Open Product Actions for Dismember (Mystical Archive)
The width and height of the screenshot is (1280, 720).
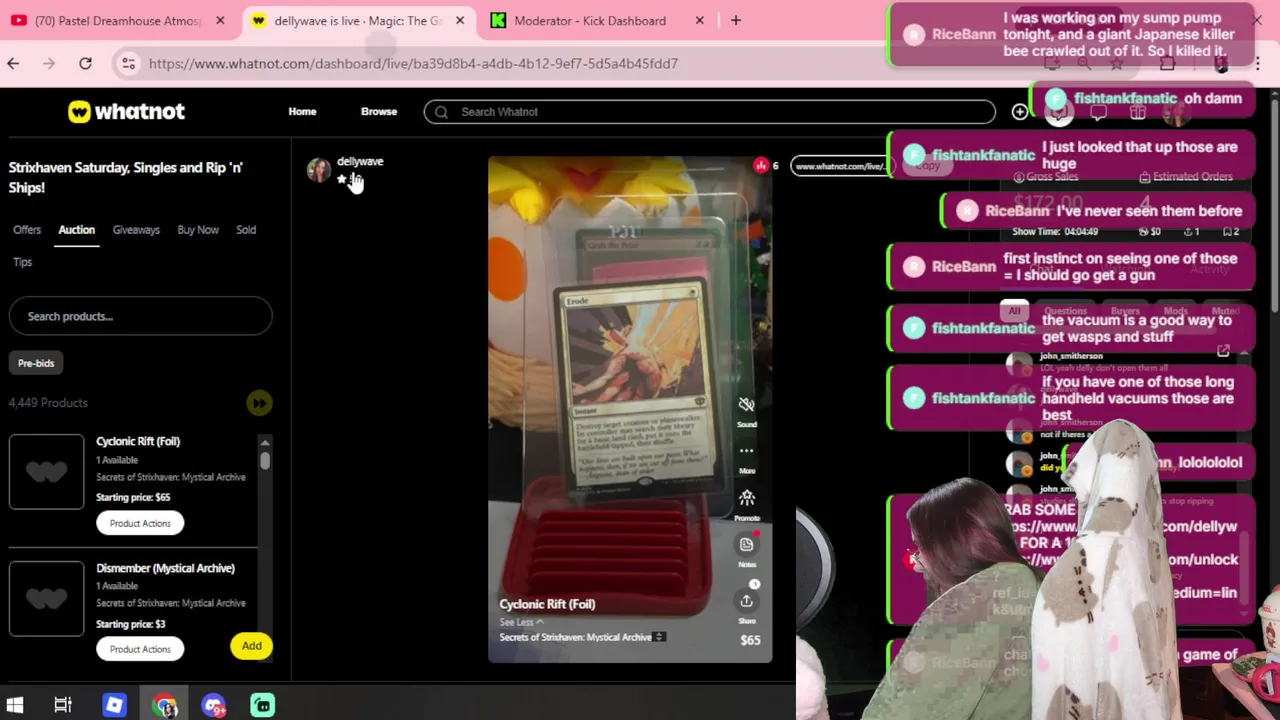tap(140, 649)
